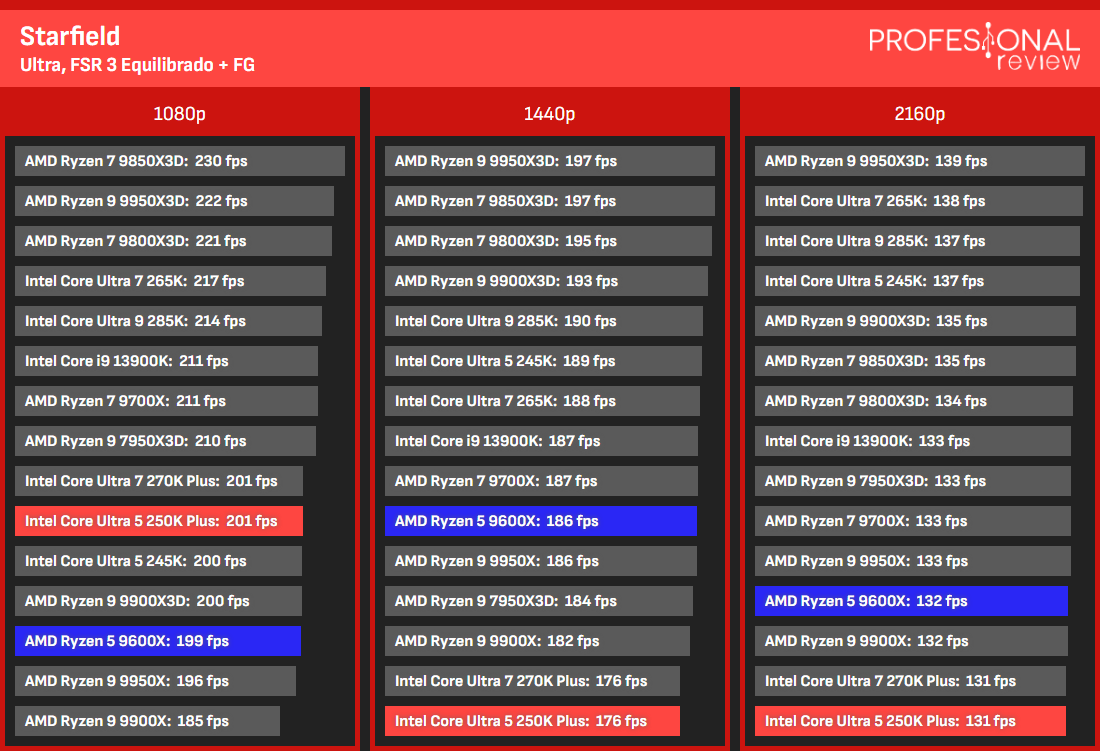
Task: Select the Intel Core Ultra 9 285K 190 fps bar
Action: 544,320
